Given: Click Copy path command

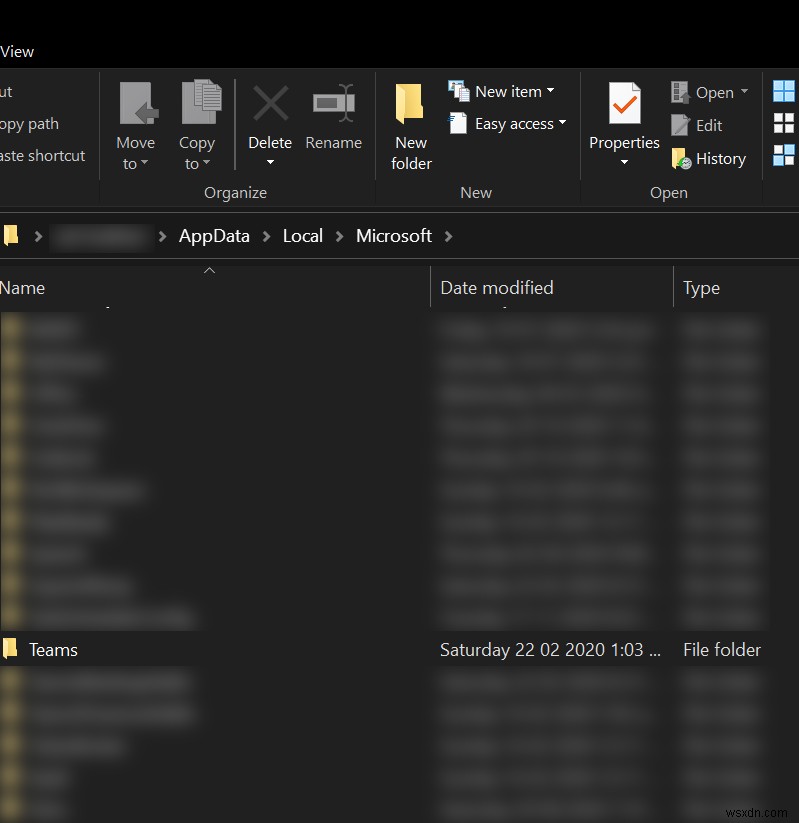Looking at the screenshot, I should (x=29, y=124).
